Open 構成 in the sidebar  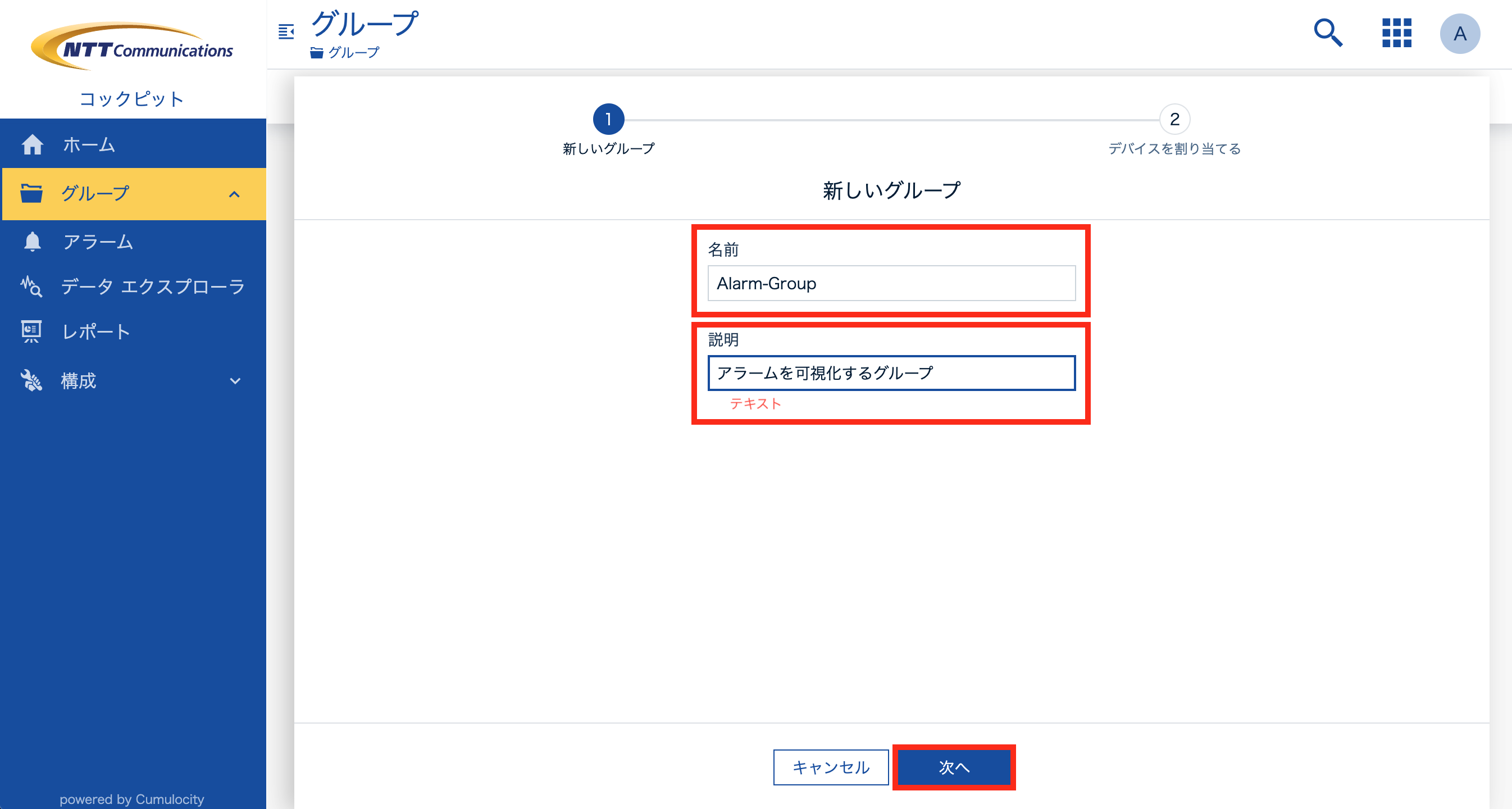pos(134,380)
